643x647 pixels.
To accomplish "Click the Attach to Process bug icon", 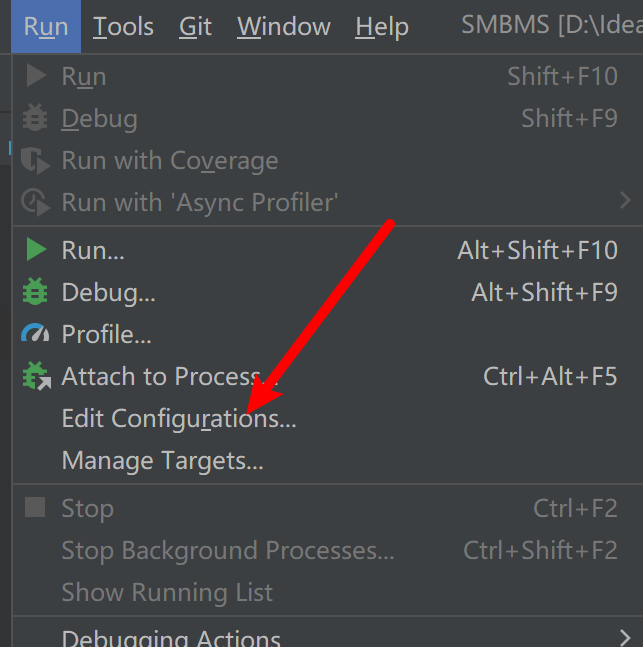I will (36, 377).
